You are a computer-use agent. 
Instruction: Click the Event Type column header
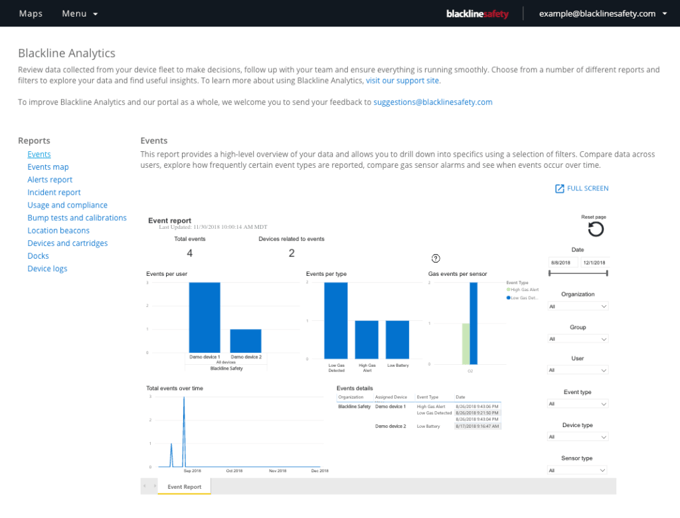428,397
